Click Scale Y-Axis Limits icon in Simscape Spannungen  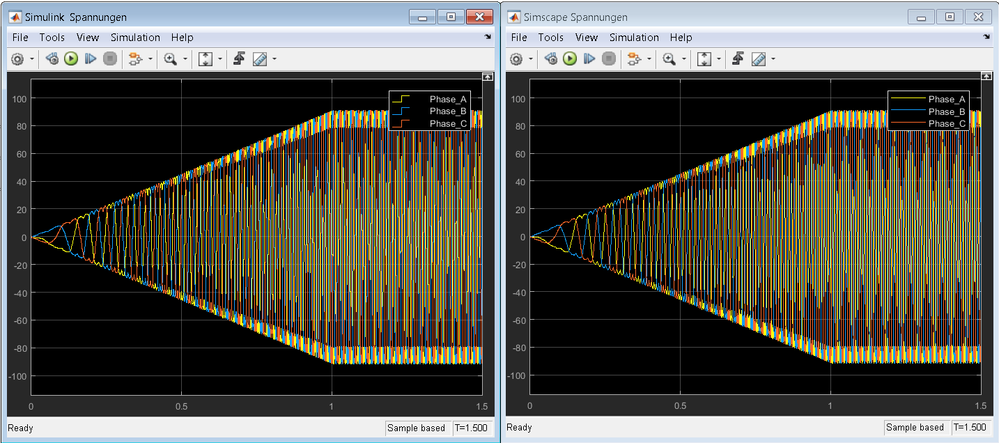click(x=704, y=59)
